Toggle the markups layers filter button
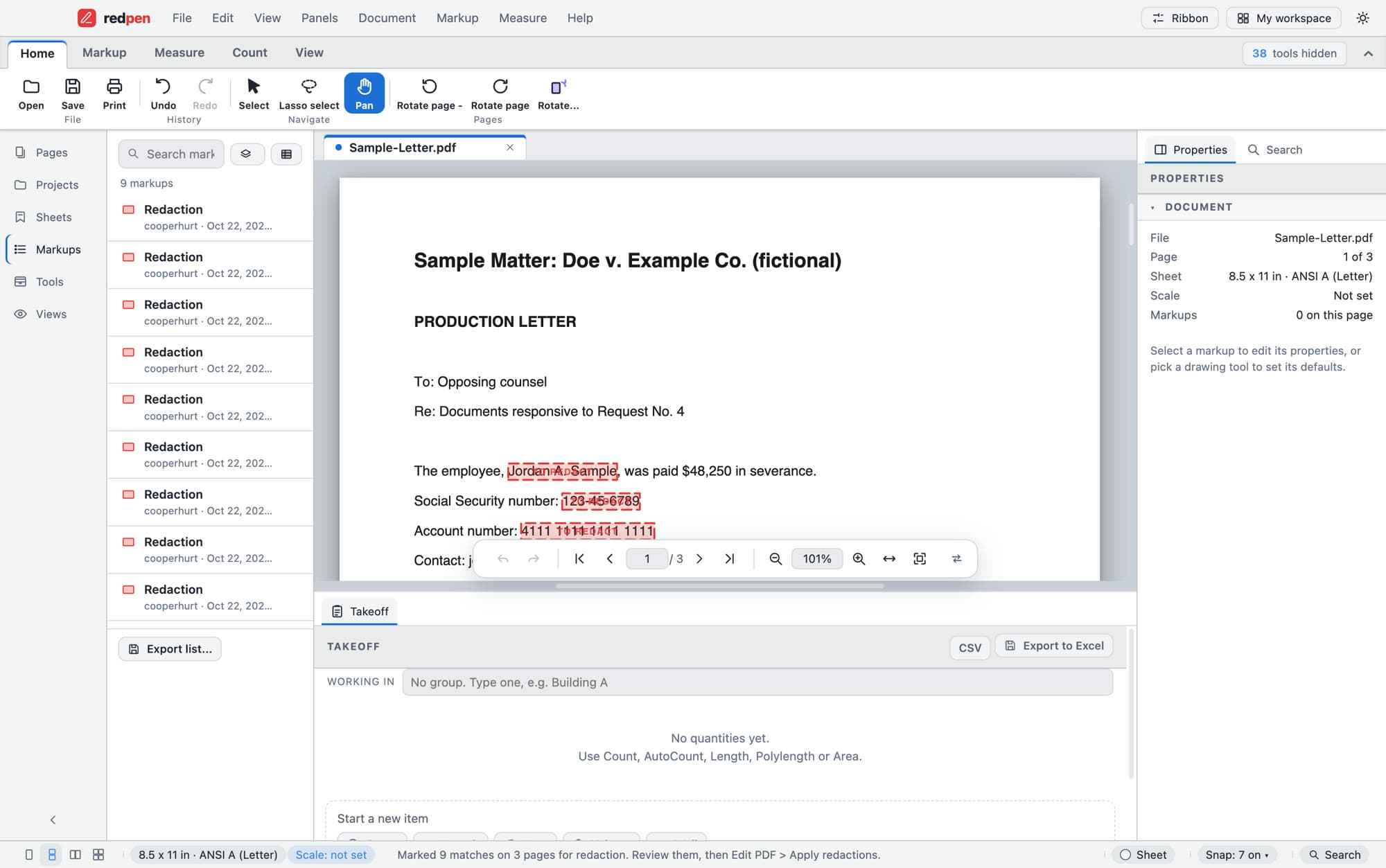The image size is (1386, 868). point(246,154)
